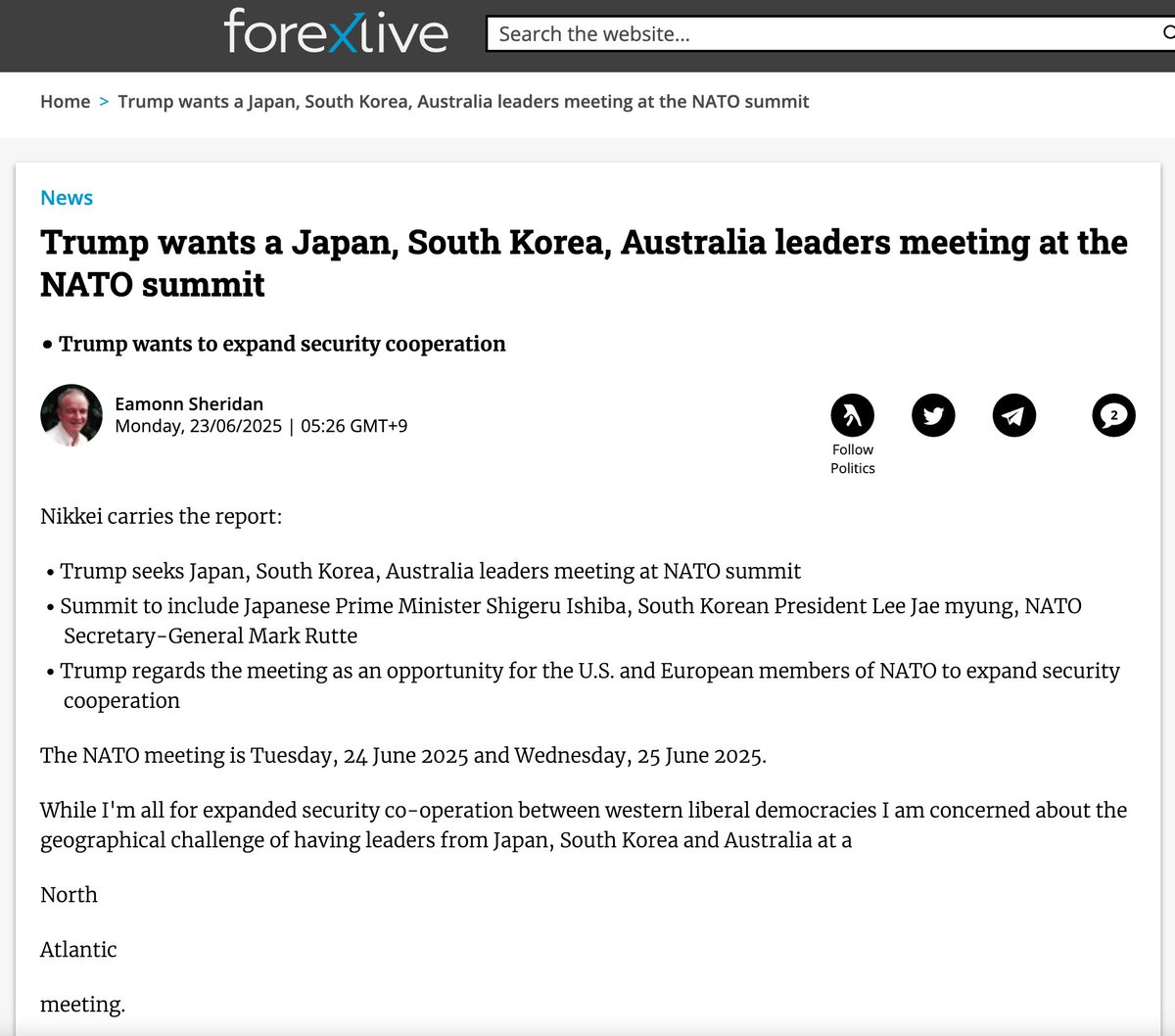1175x1036 pixels.
Task: Click the word 'Atlantic' paragraph
Action: [78, 950]
